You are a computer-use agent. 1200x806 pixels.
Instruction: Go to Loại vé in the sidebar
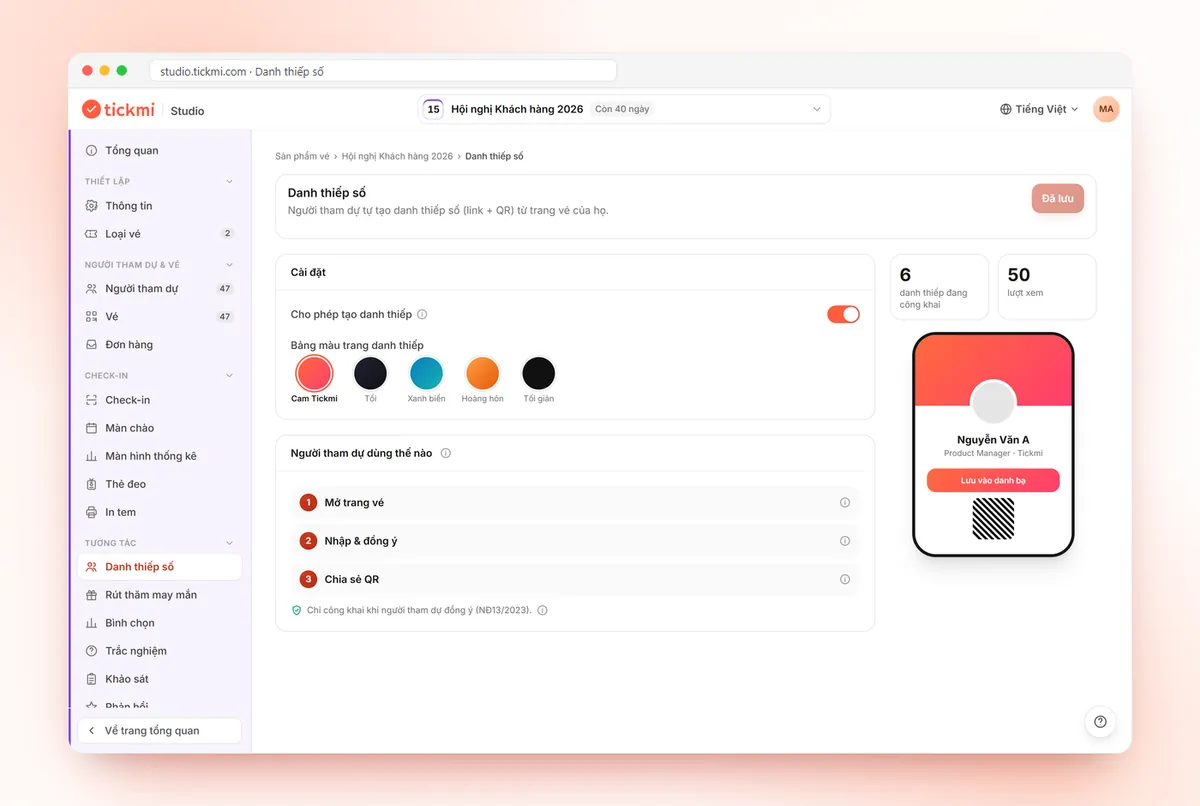(x=160, y=234)
